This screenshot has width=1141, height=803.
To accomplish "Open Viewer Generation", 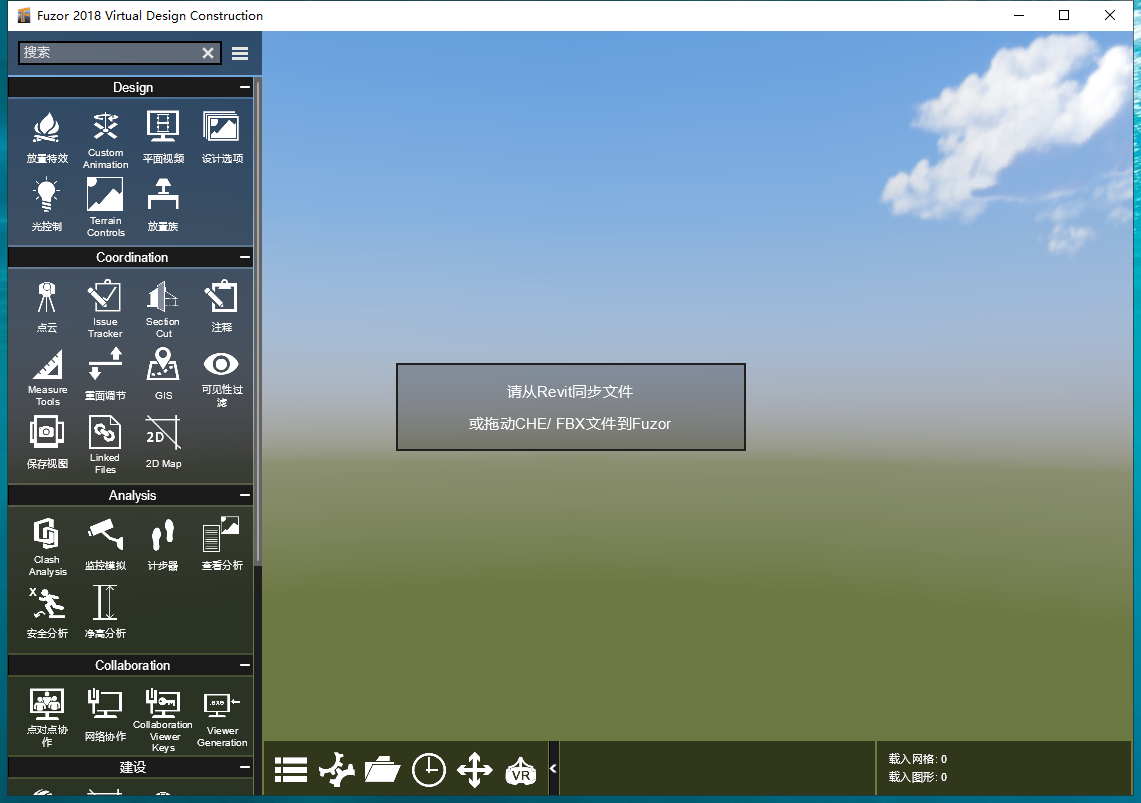I will tap(222, 717).
